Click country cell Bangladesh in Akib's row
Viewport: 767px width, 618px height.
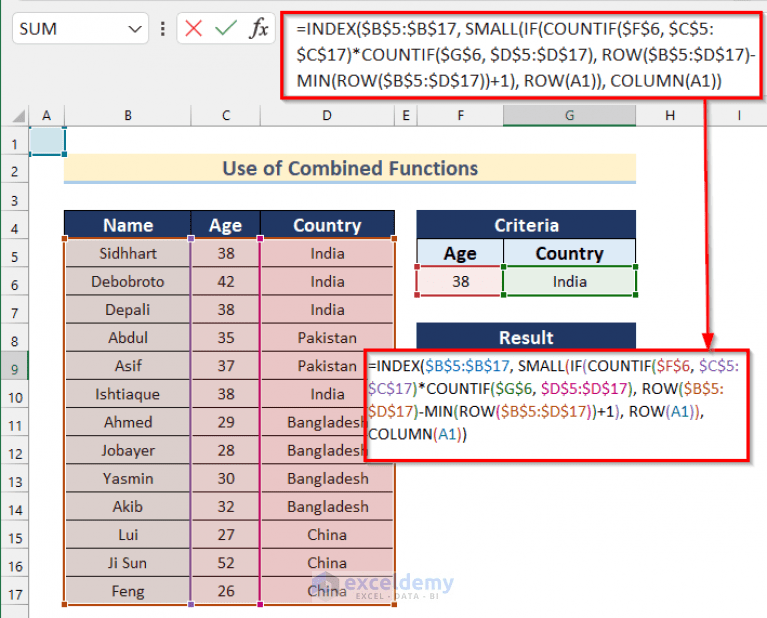[x=327, y=506]
